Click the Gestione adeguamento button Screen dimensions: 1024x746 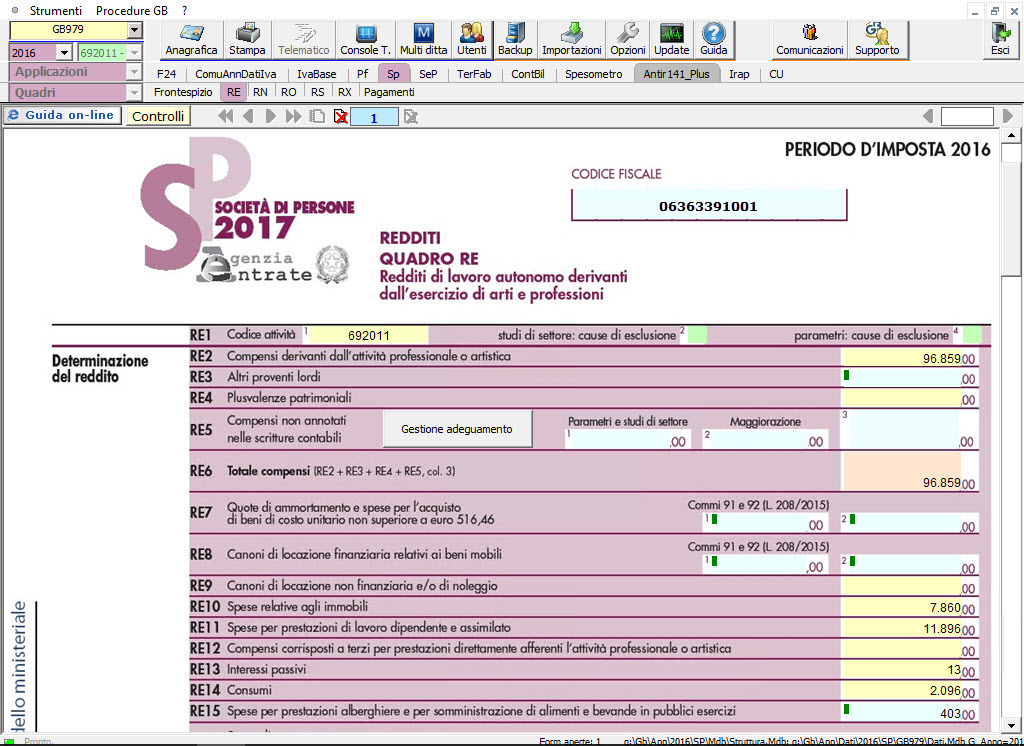coord(457,429)
